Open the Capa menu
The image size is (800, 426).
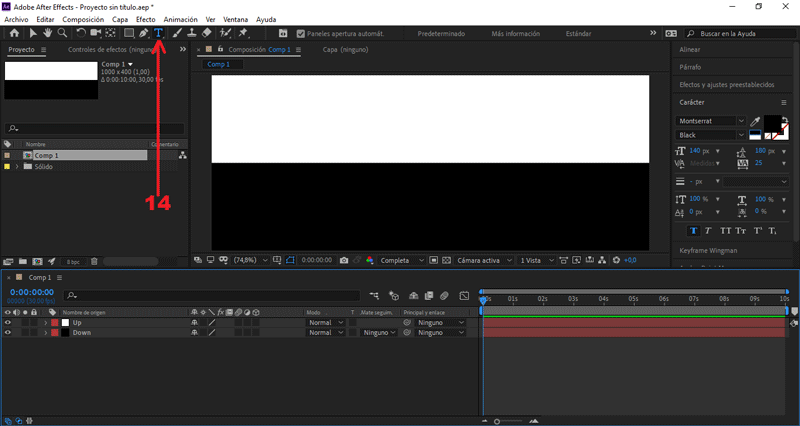[120, 19]
